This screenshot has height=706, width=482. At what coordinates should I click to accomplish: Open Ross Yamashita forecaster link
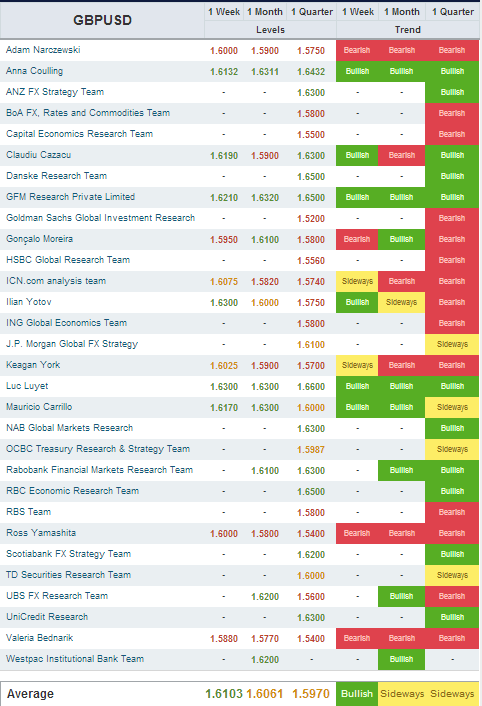(x=41, y=533)
